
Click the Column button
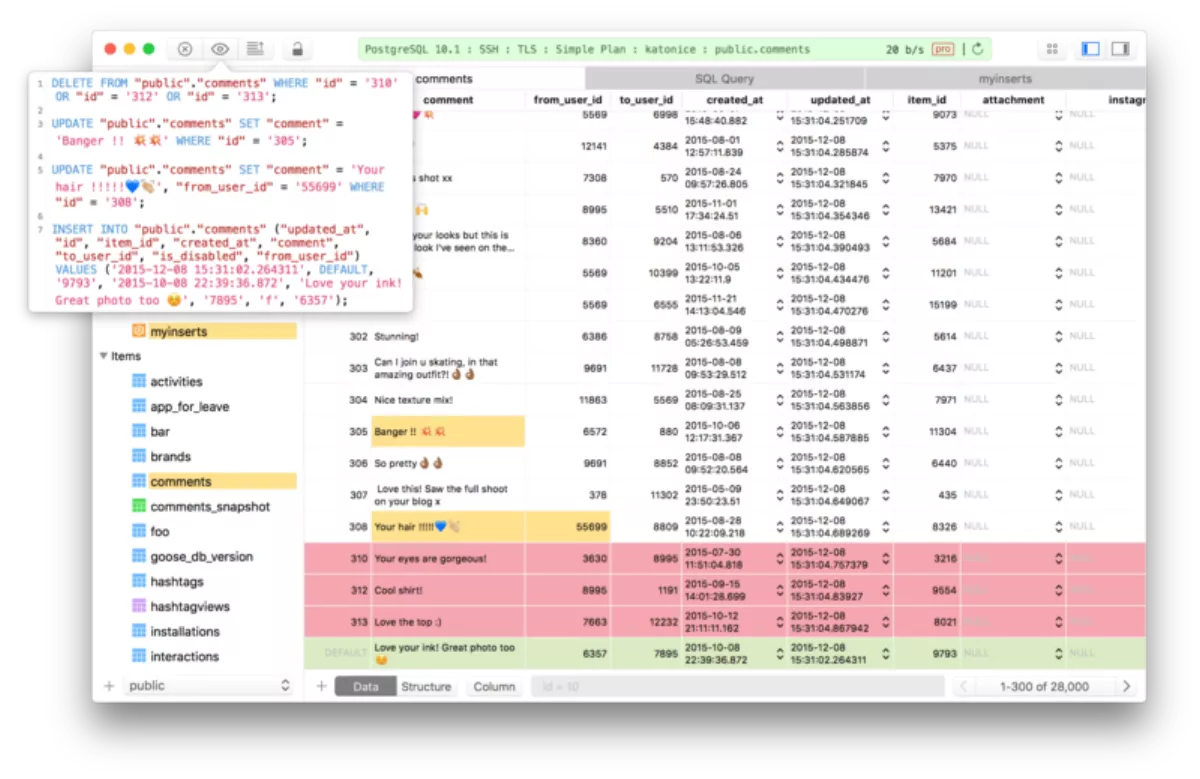click(494, 687)
